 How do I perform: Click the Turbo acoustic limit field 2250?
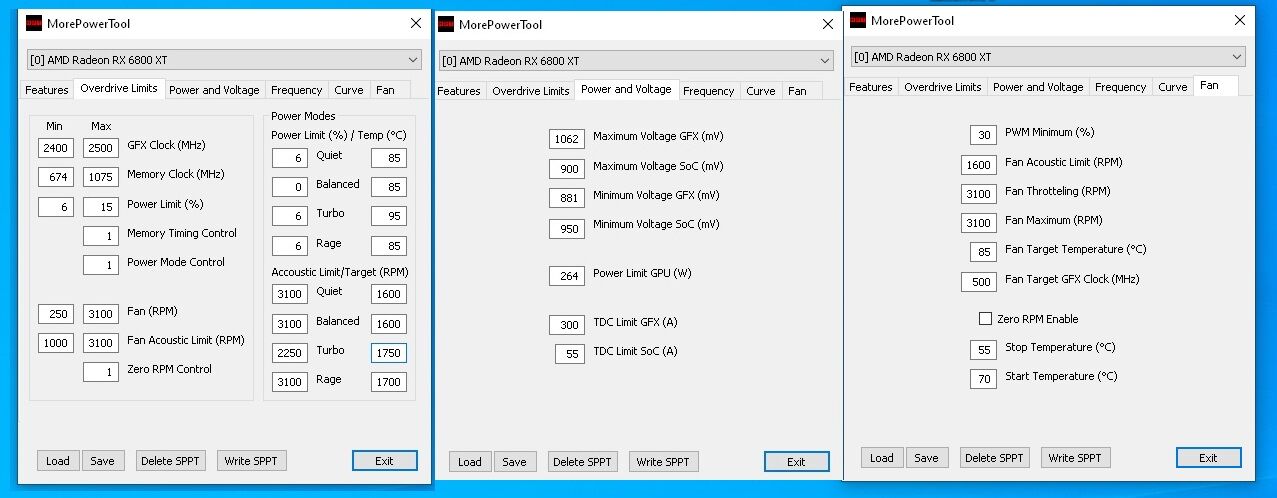[x=290, y=353]
